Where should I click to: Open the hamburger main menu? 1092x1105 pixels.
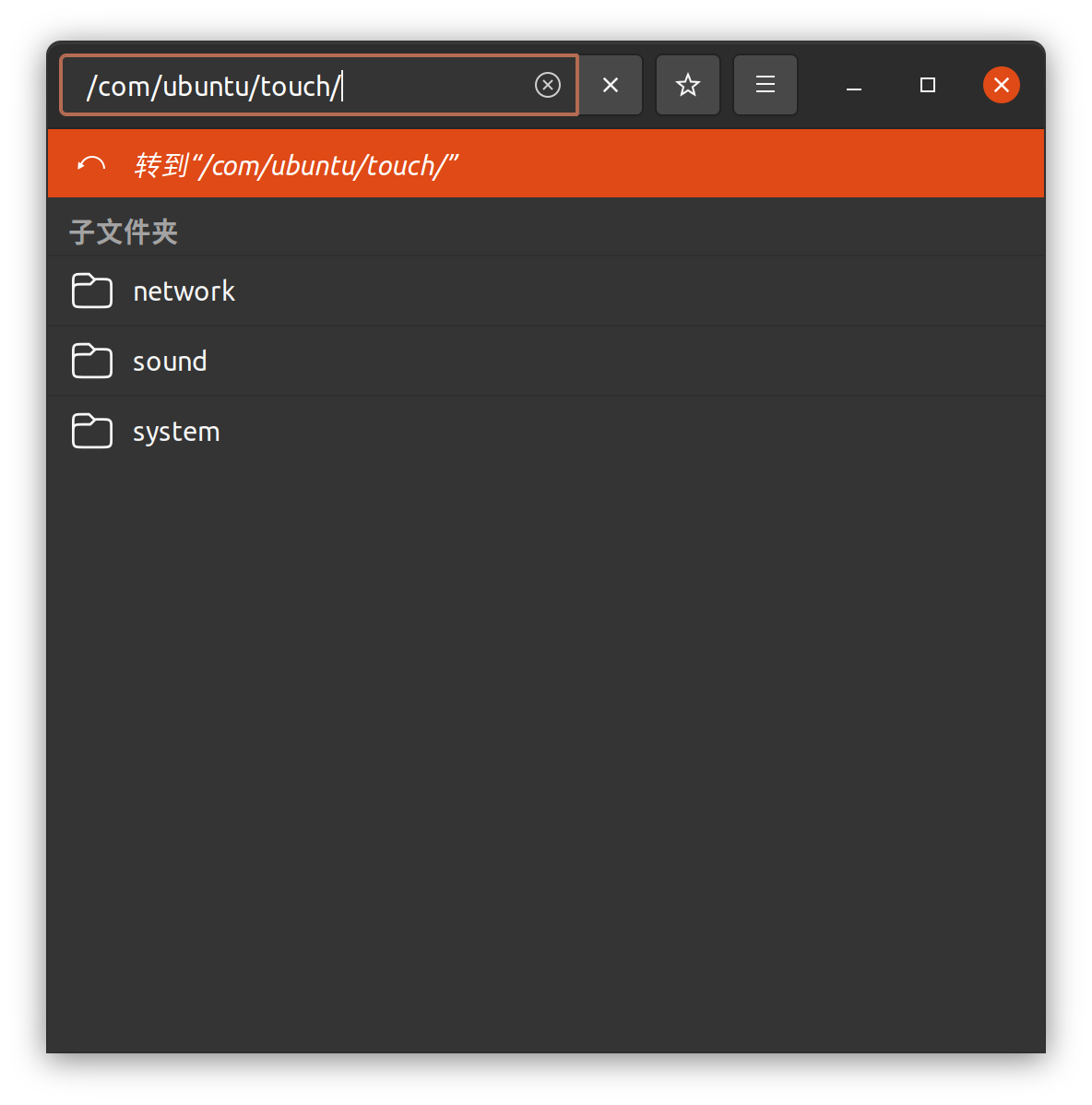coord(766,85)
